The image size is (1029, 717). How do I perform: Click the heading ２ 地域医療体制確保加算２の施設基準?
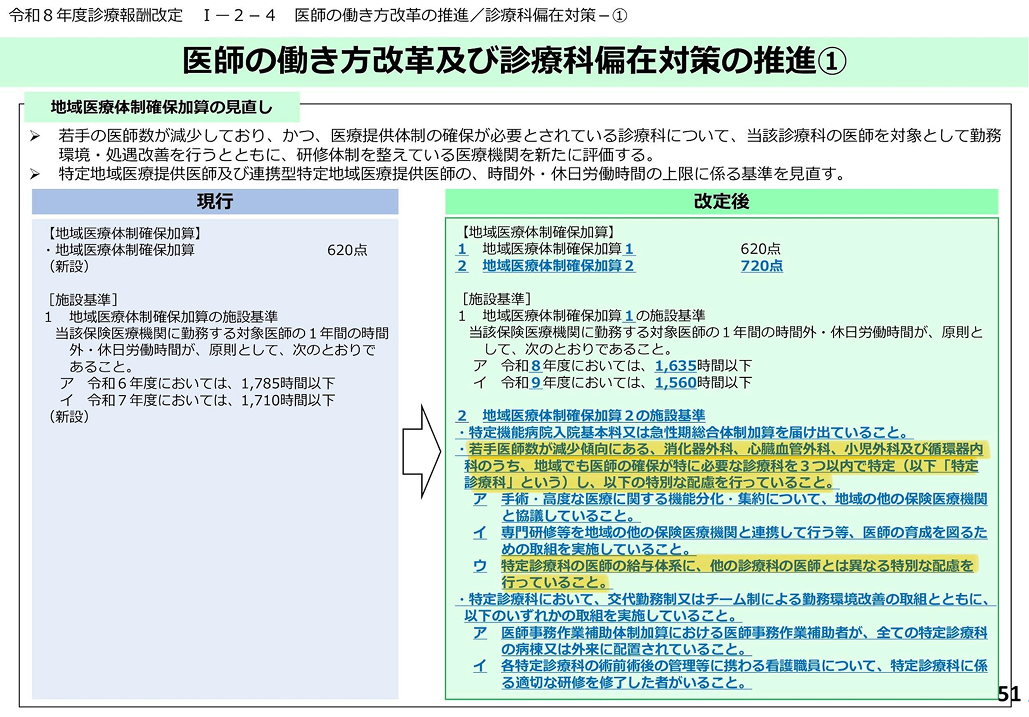[x=581, y=415]
